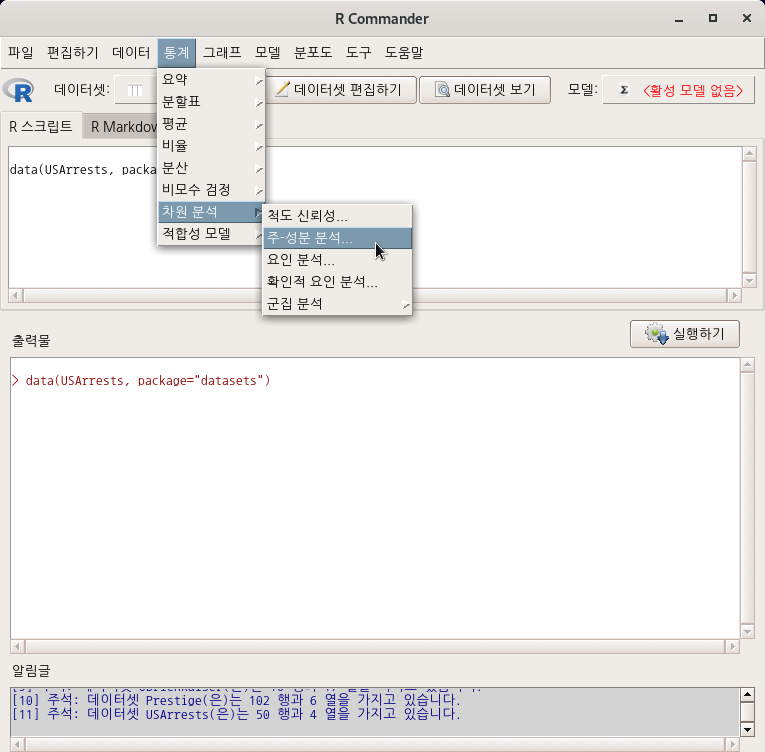Open the 분포도 menu
This screenshot has height=752, width=765.
(x=313, y=52)
